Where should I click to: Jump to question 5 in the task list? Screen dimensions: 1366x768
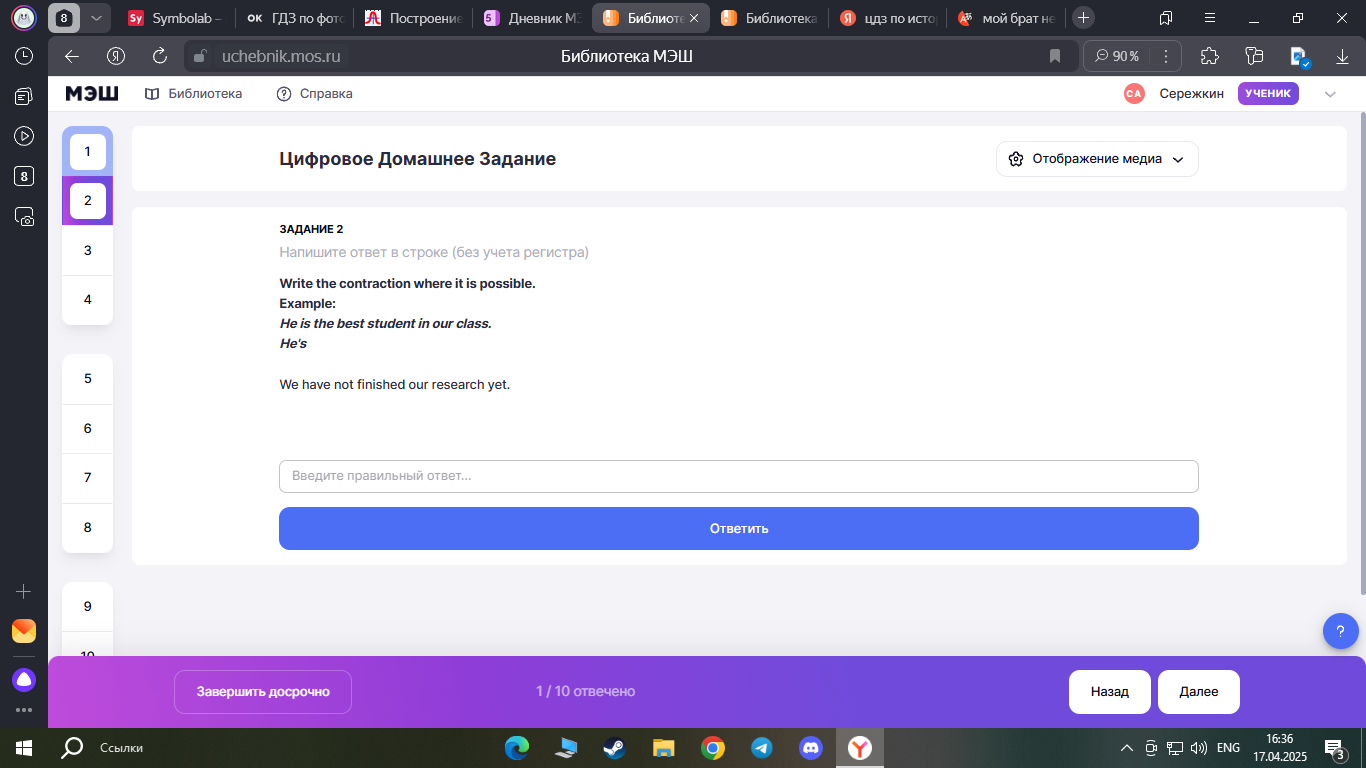coord(88,379)
